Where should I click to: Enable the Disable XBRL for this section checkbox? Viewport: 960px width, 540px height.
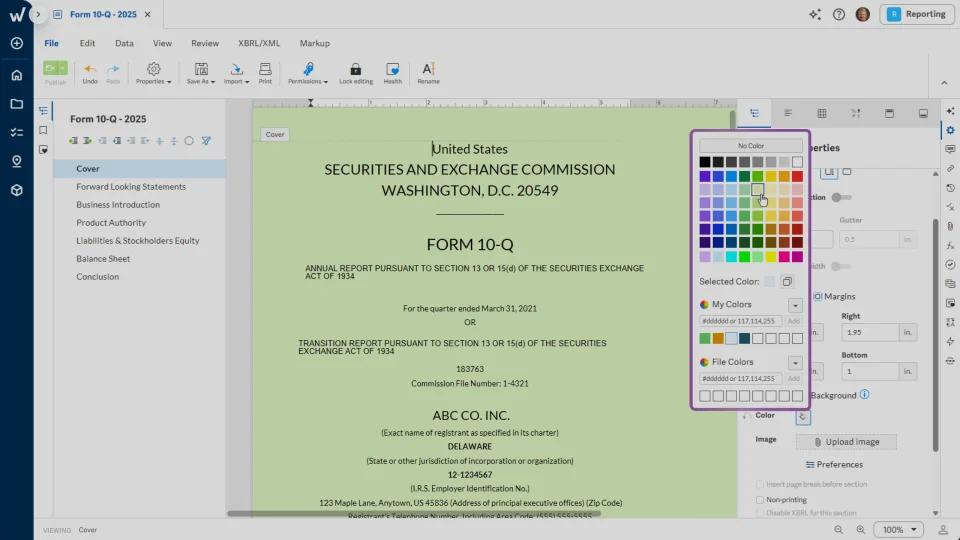[x=760, y=513]
